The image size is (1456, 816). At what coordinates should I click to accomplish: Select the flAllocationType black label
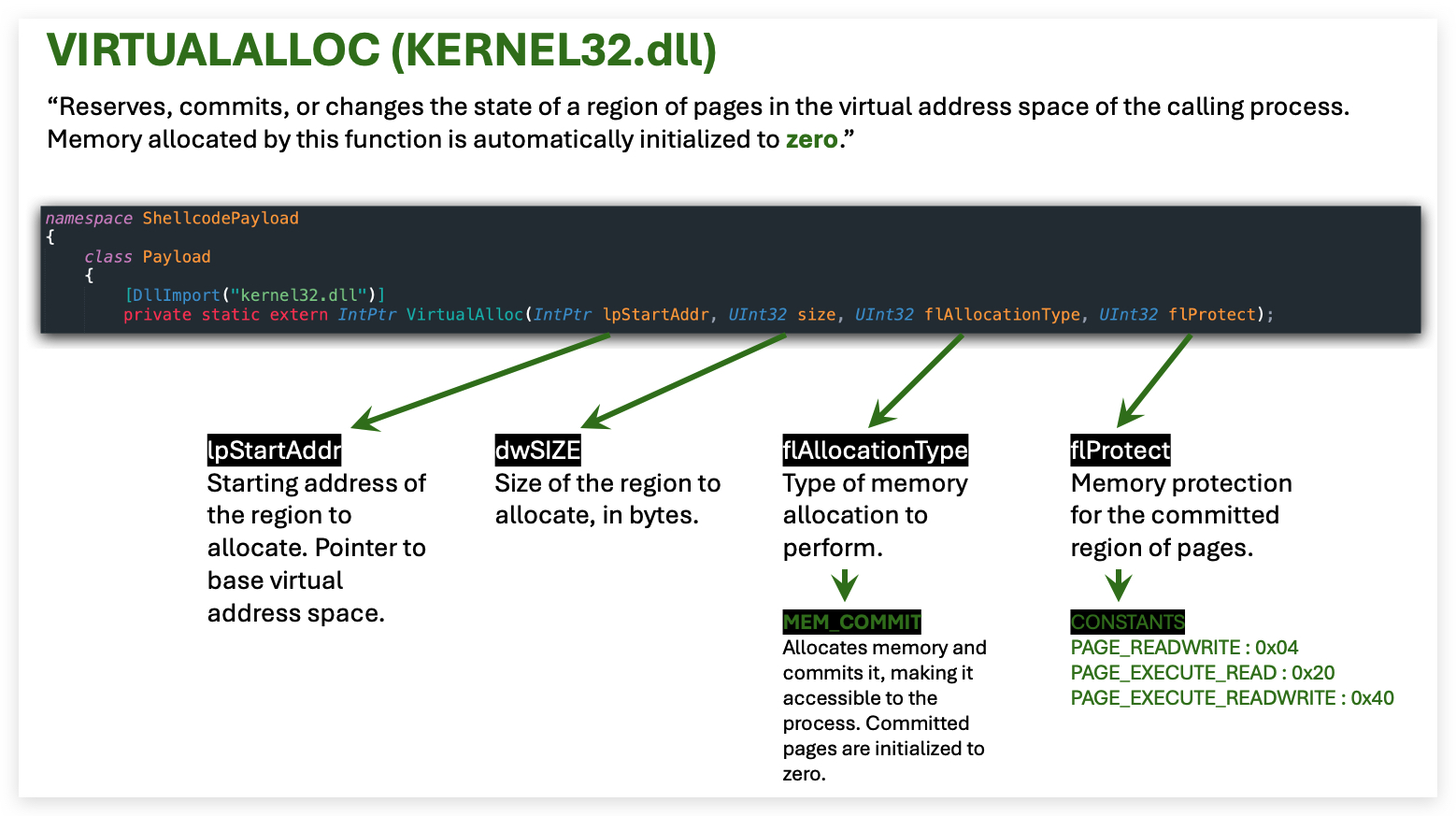pyautogui.click(x=875, y=451)
